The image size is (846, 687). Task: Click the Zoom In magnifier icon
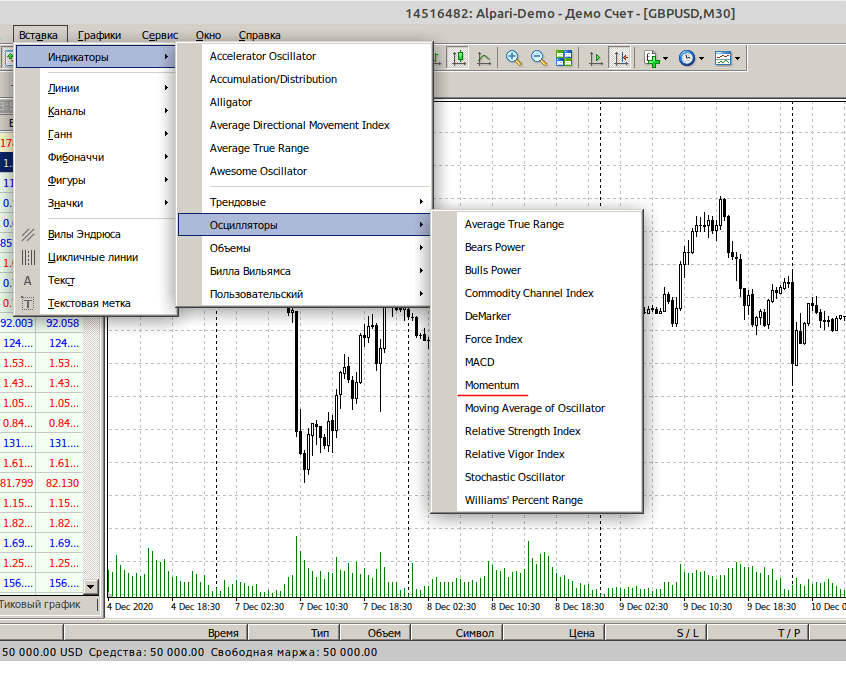click(514, 58)
